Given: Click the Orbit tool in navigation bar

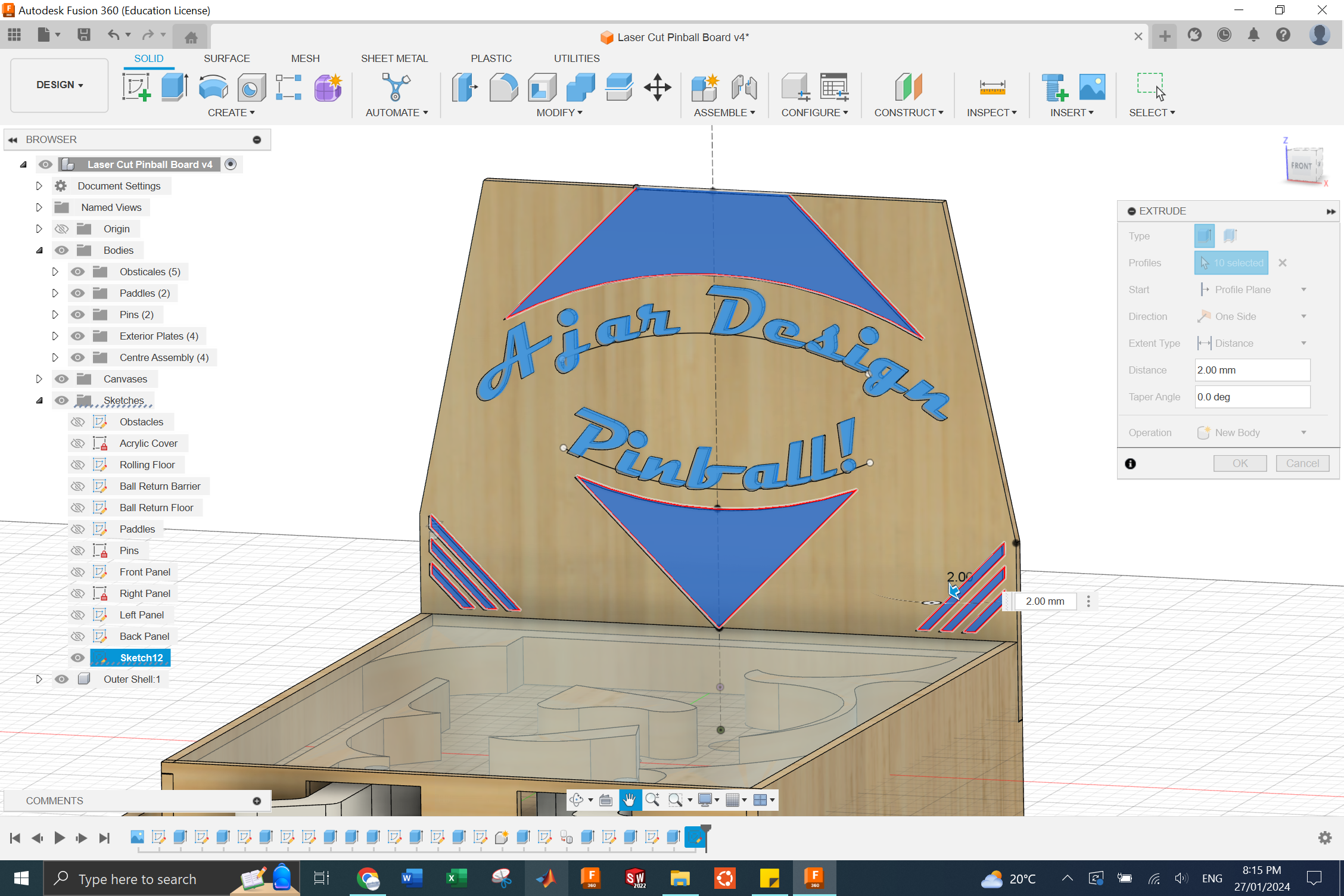Looking at the screenshot, I should (x=577, y=800).
